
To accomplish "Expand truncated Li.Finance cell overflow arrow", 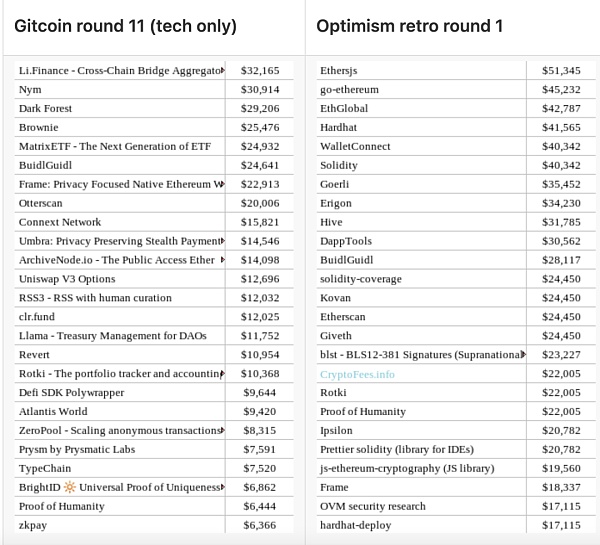I will point(224,71).
